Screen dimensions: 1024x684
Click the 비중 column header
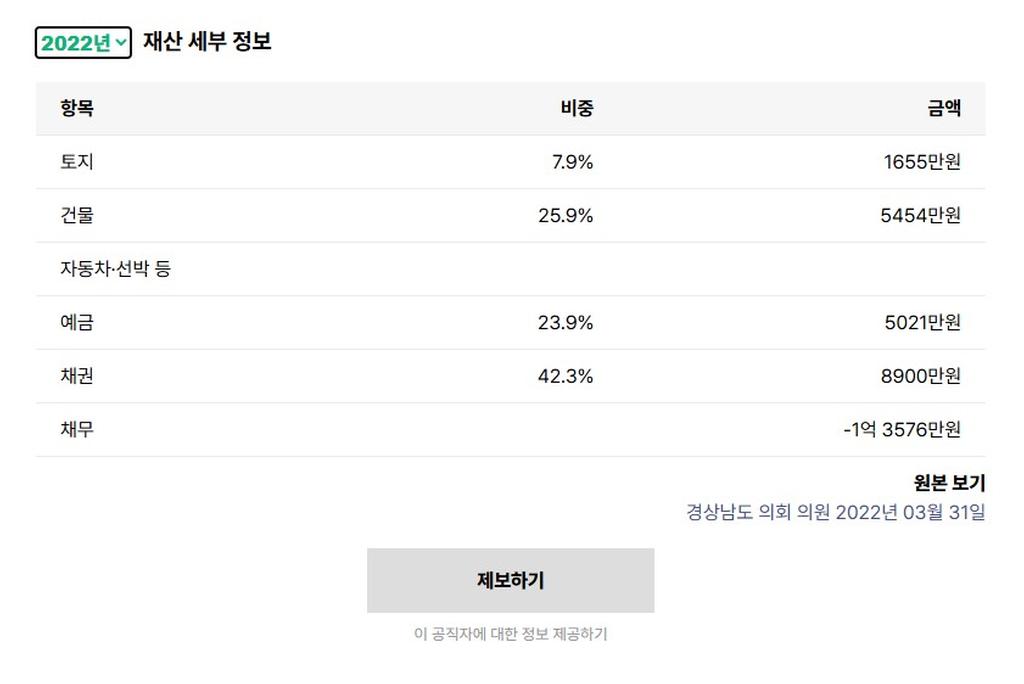tap(576, 109)
